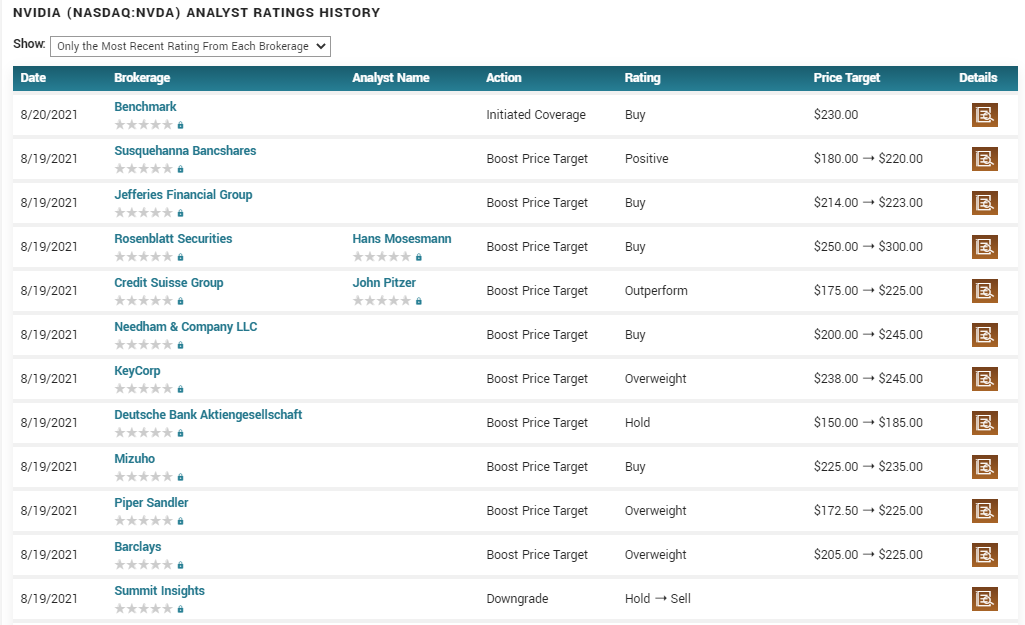Sort table by Date column header

point(33,78)
